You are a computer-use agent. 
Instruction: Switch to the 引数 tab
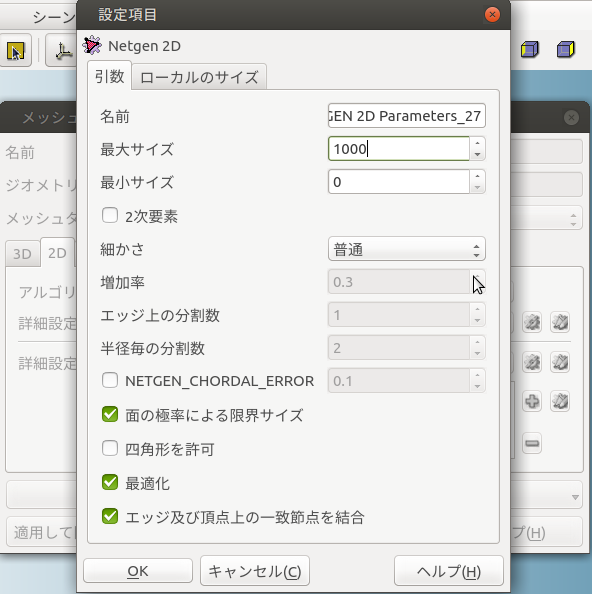(109, 77)
